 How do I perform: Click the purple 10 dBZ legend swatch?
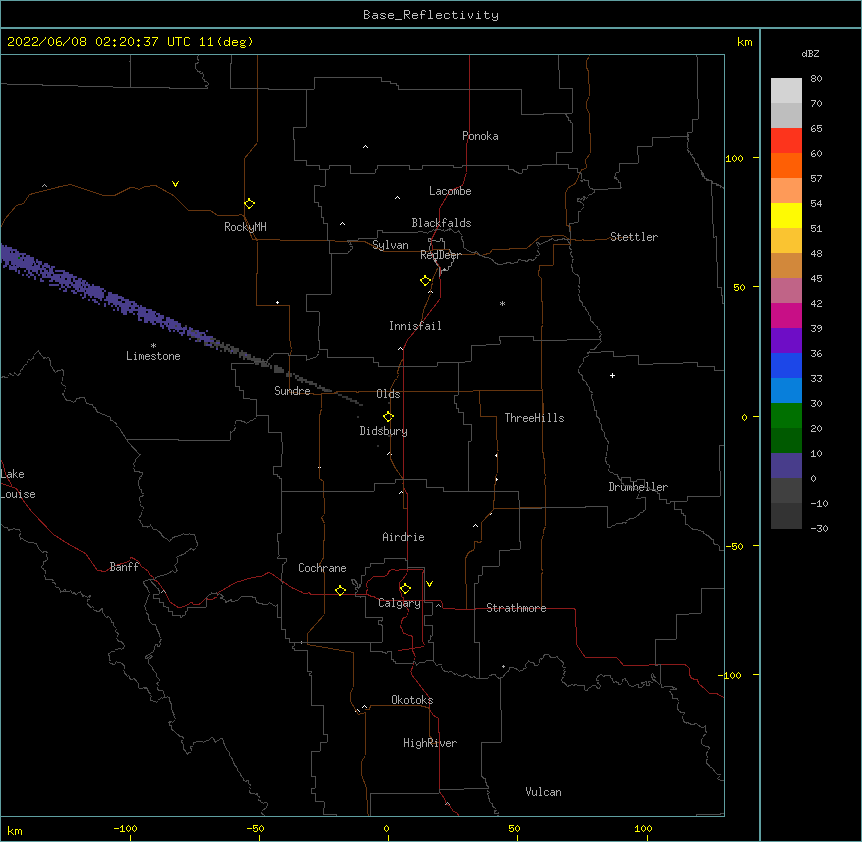coord(786,466)
